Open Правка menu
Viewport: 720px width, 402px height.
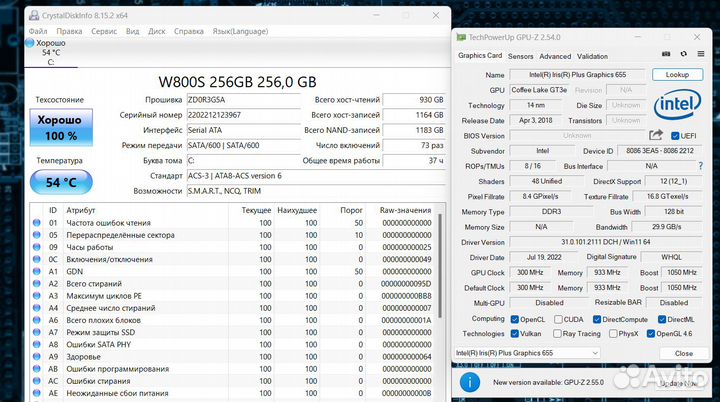point(69,31)
